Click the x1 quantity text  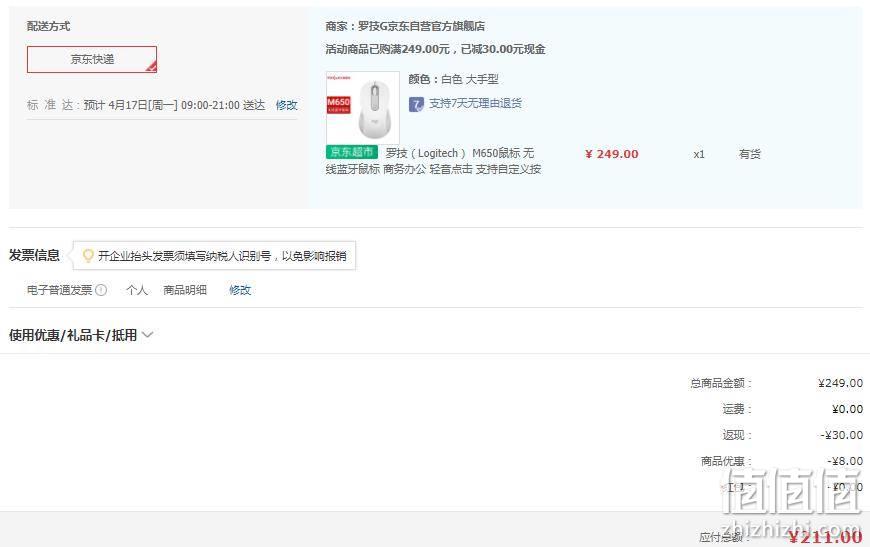[x=699, y=154]
